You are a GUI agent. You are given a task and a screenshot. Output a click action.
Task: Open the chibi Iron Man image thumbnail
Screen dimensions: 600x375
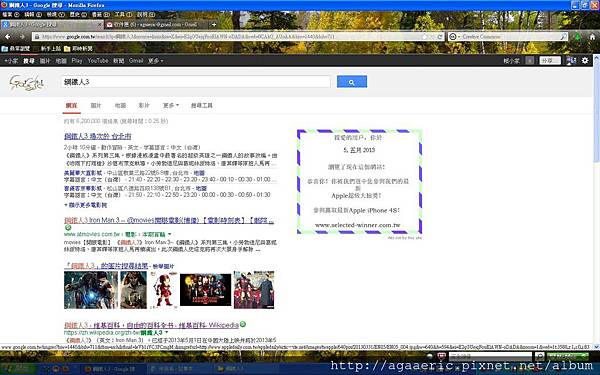click(x=163, y=290)
